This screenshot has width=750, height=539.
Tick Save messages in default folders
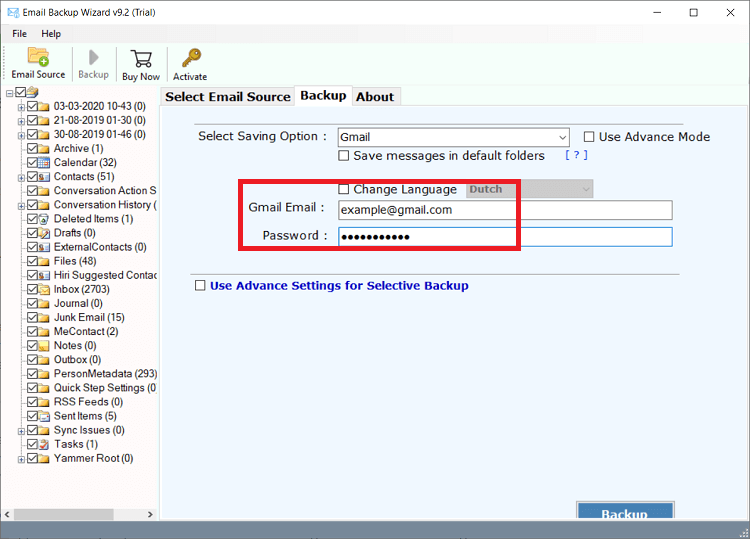(343, 156)
